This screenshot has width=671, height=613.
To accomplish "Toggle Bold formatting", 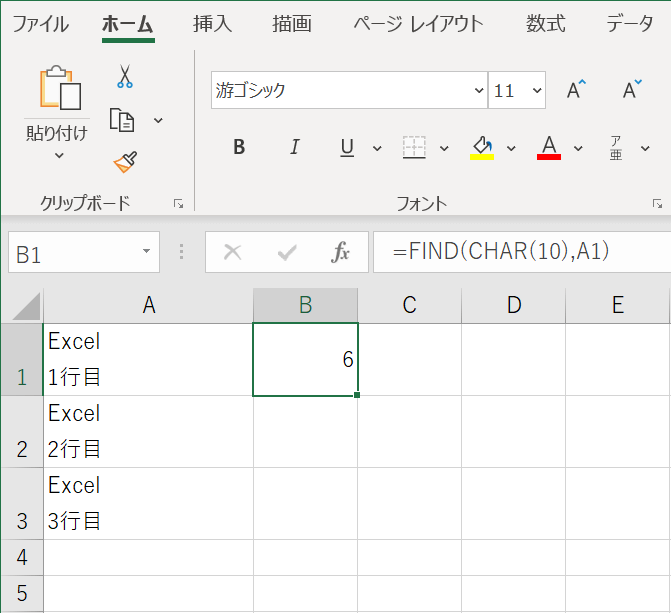I will (239, 147).
